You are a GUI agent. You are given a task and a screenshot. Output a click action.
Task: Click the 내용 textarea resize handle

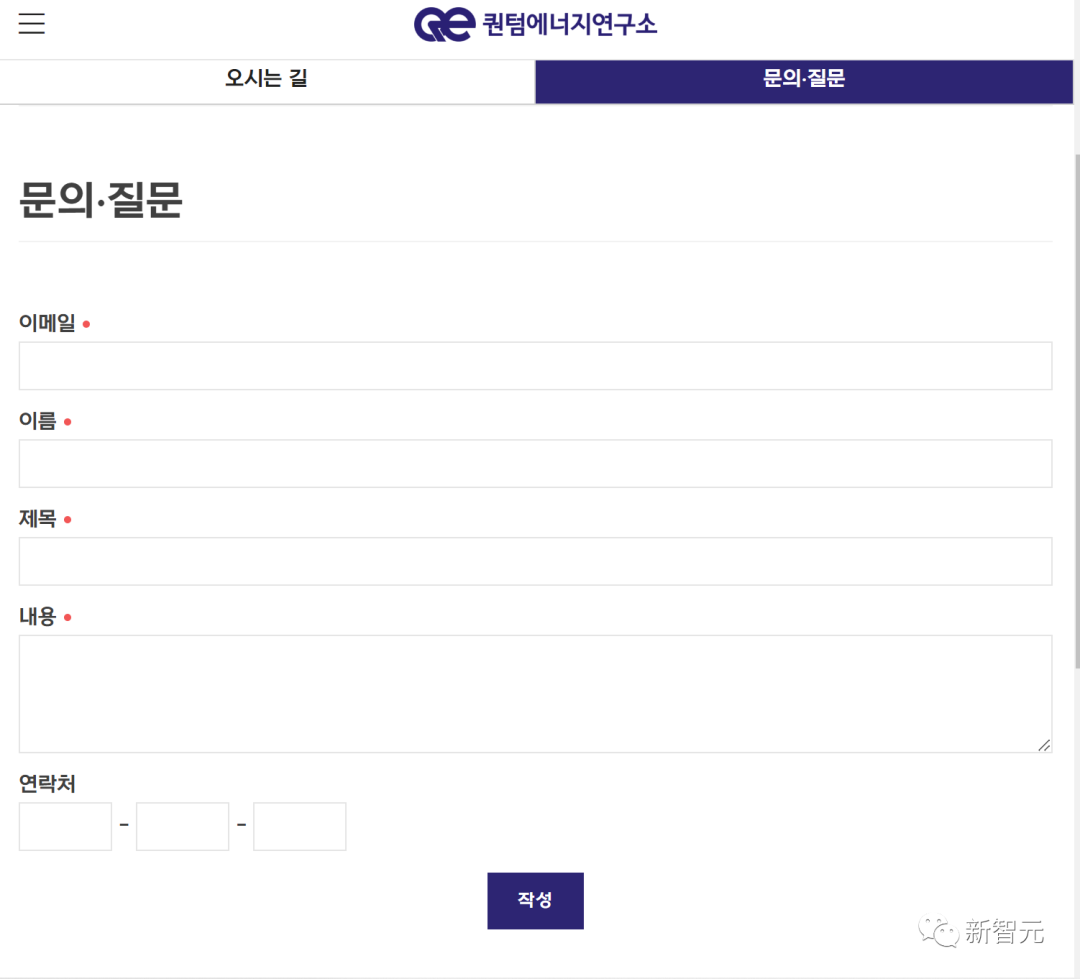(1044, 745)
